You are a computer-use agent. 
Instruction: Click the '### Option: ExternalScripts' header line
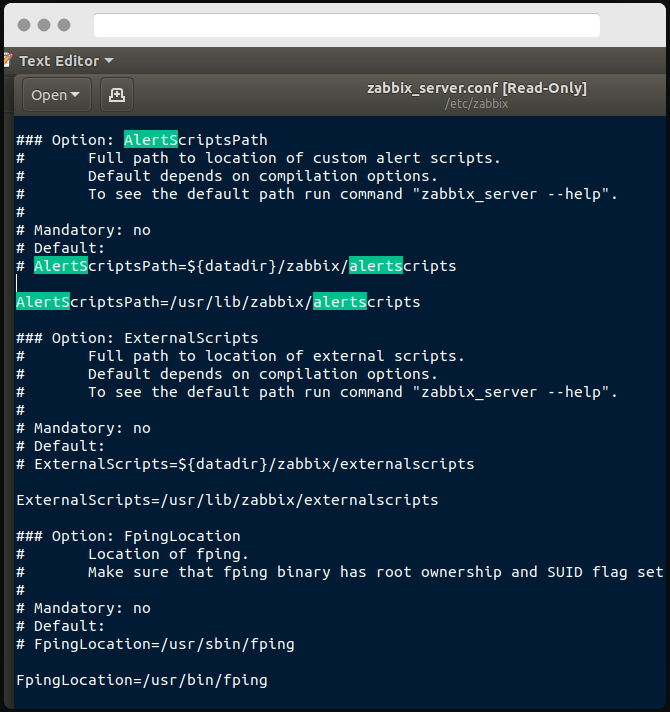click(137, 338)
